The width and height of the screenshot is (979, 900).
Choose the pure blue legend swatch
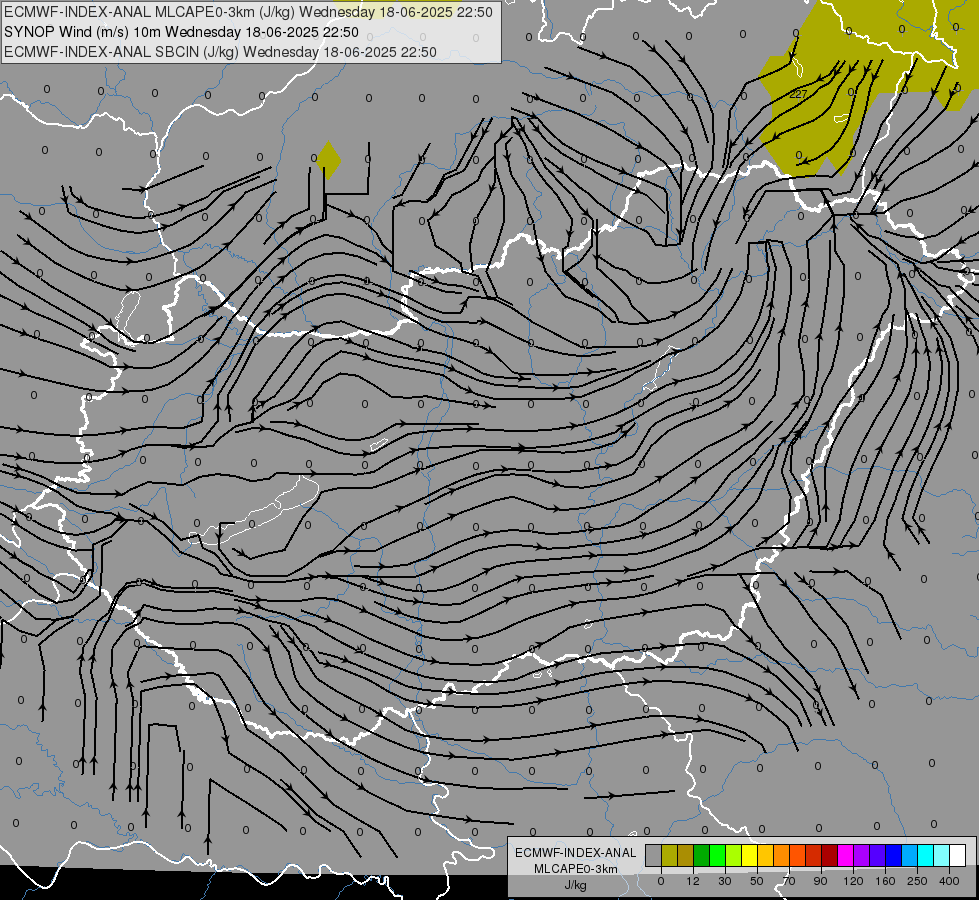click(894, 855)
